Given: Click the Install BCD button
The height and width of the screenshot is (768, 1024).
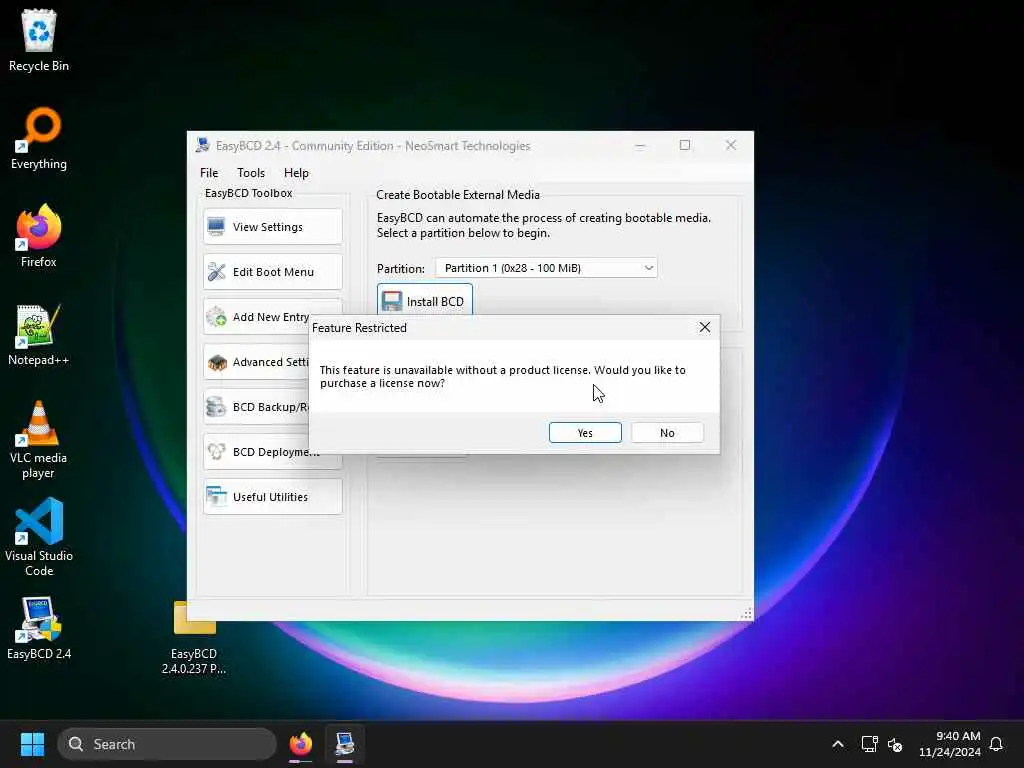Looking at the screenshot, I should (x=424, y=300).
